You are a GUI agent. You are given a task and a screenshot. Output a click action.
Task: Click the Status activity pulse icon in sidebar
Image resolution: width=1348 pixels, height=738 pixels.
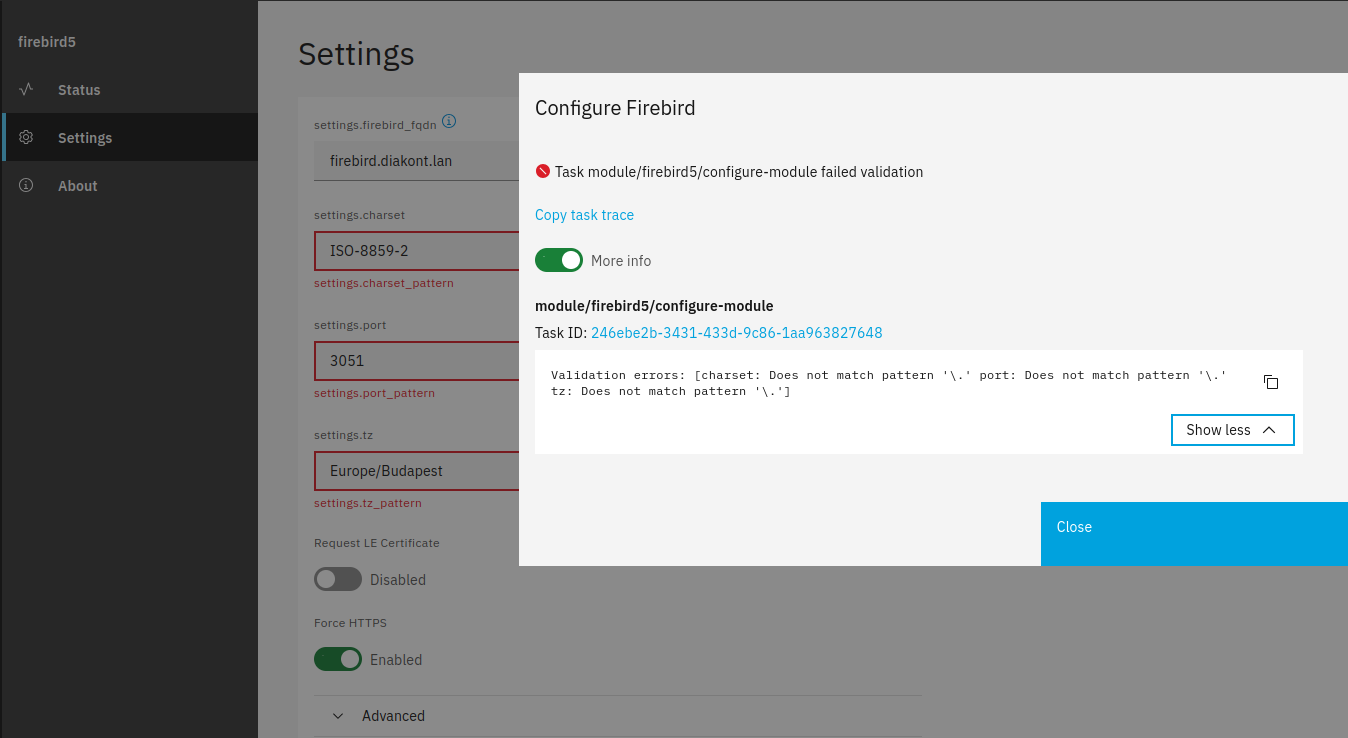point(27,89)
